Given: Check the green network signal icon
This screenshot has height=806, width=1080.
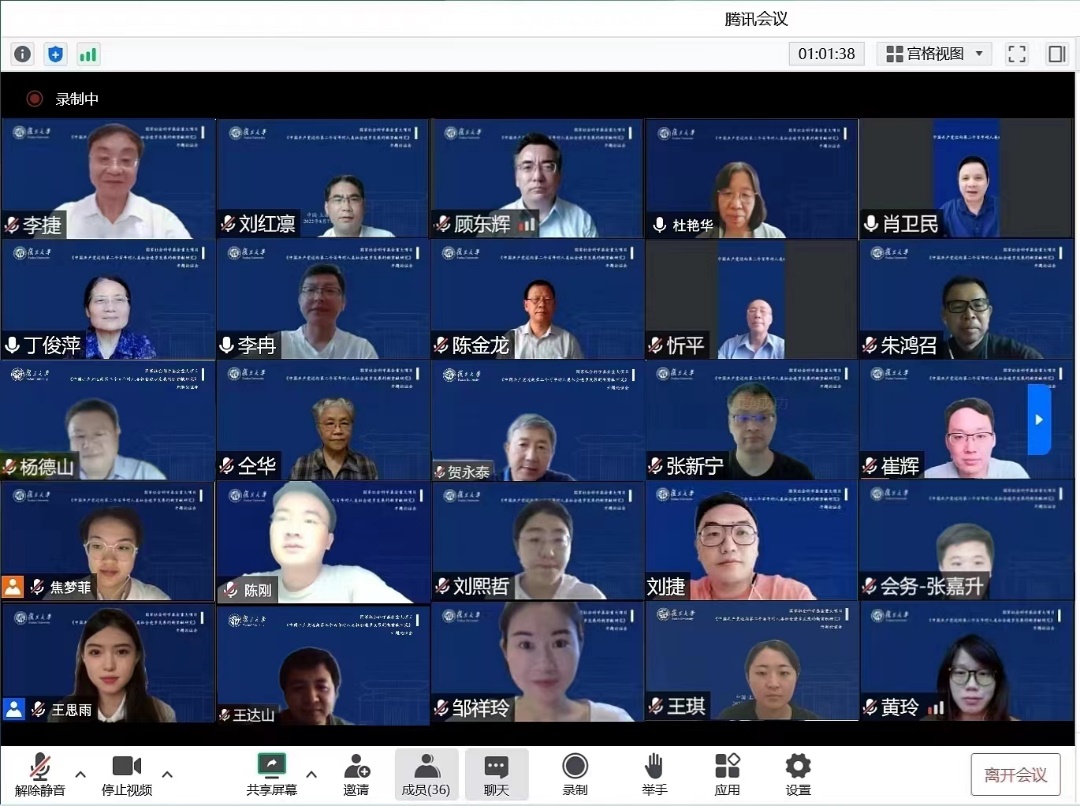Looking at the screenshot, I should [88, 54].
